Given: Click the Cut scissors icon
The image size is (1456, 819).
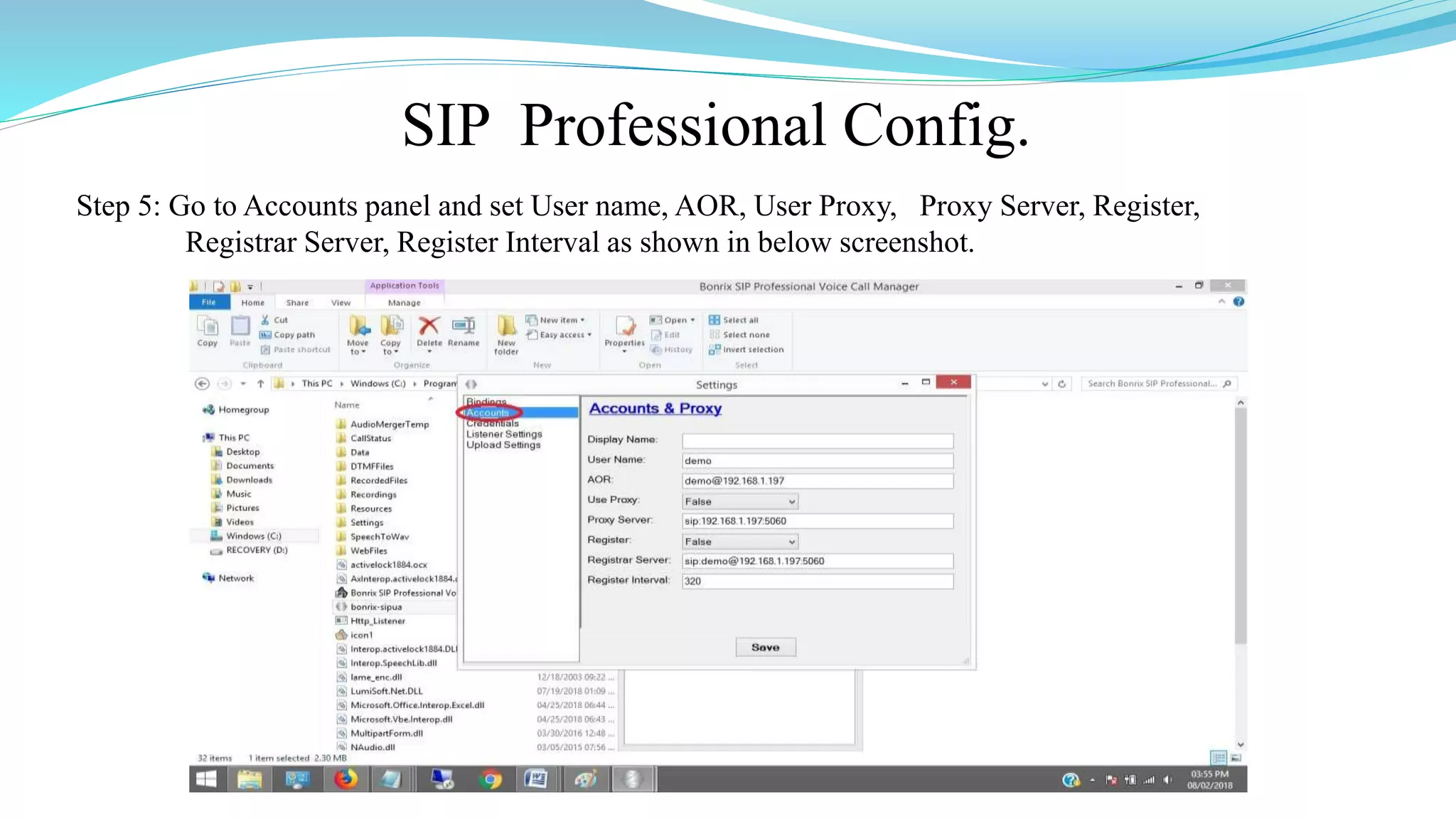Looking at the screenshot, I should pyautogui.click(x=265, y=320).
